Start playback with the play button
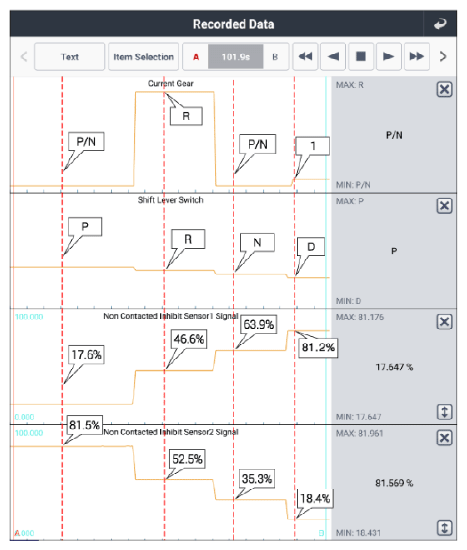 click(388, 56)
